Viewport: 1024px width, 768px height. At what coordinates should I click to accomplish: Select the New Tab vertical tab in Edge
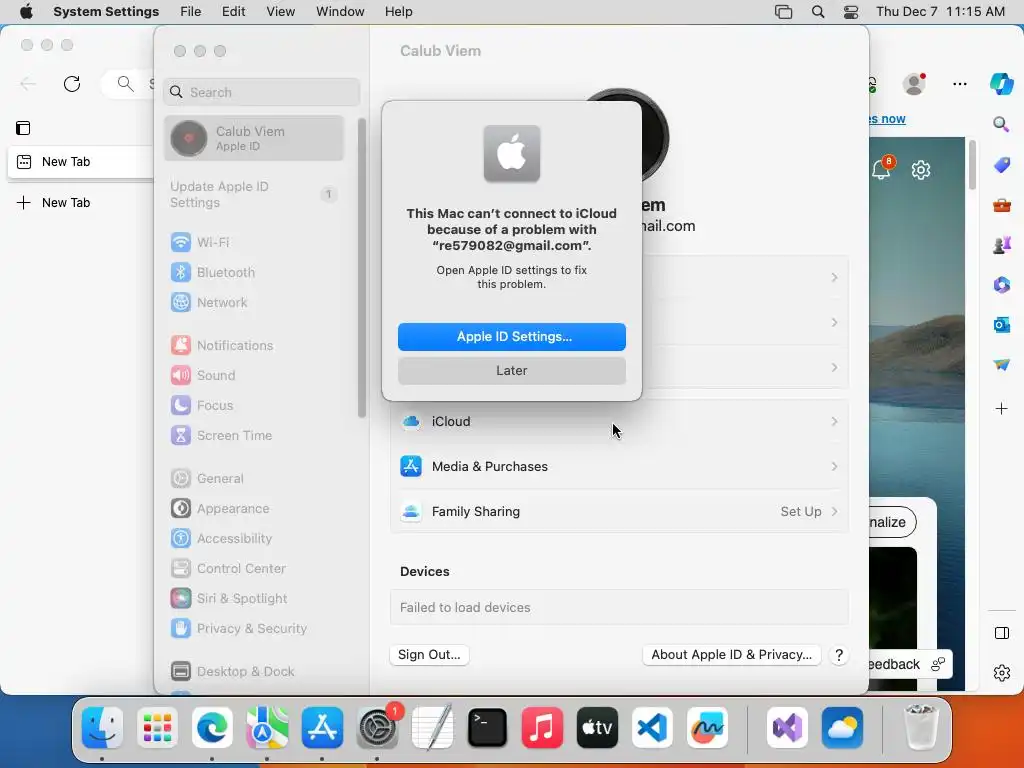pos(80,161)
